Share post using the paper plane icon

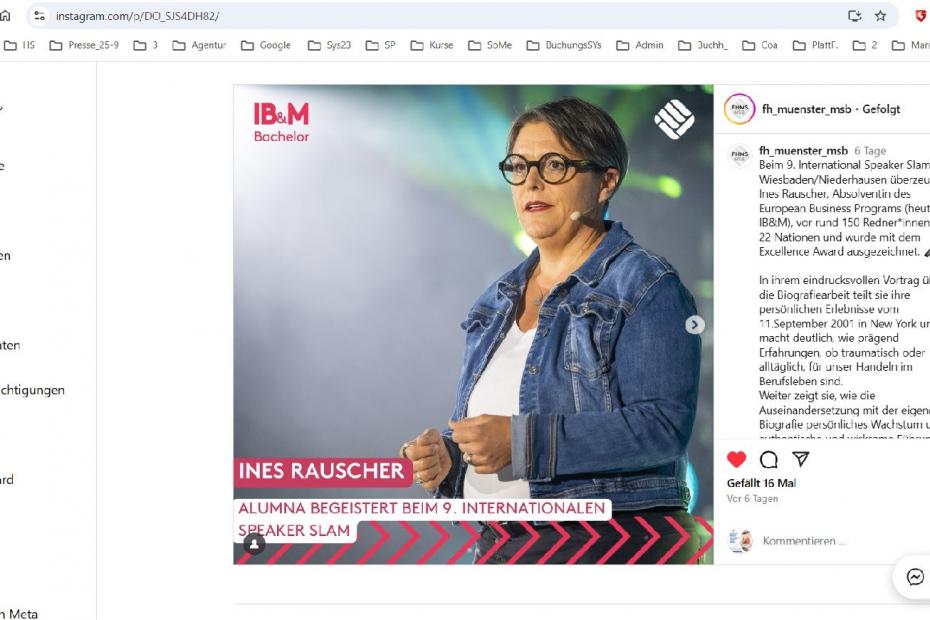click(801, 459)
